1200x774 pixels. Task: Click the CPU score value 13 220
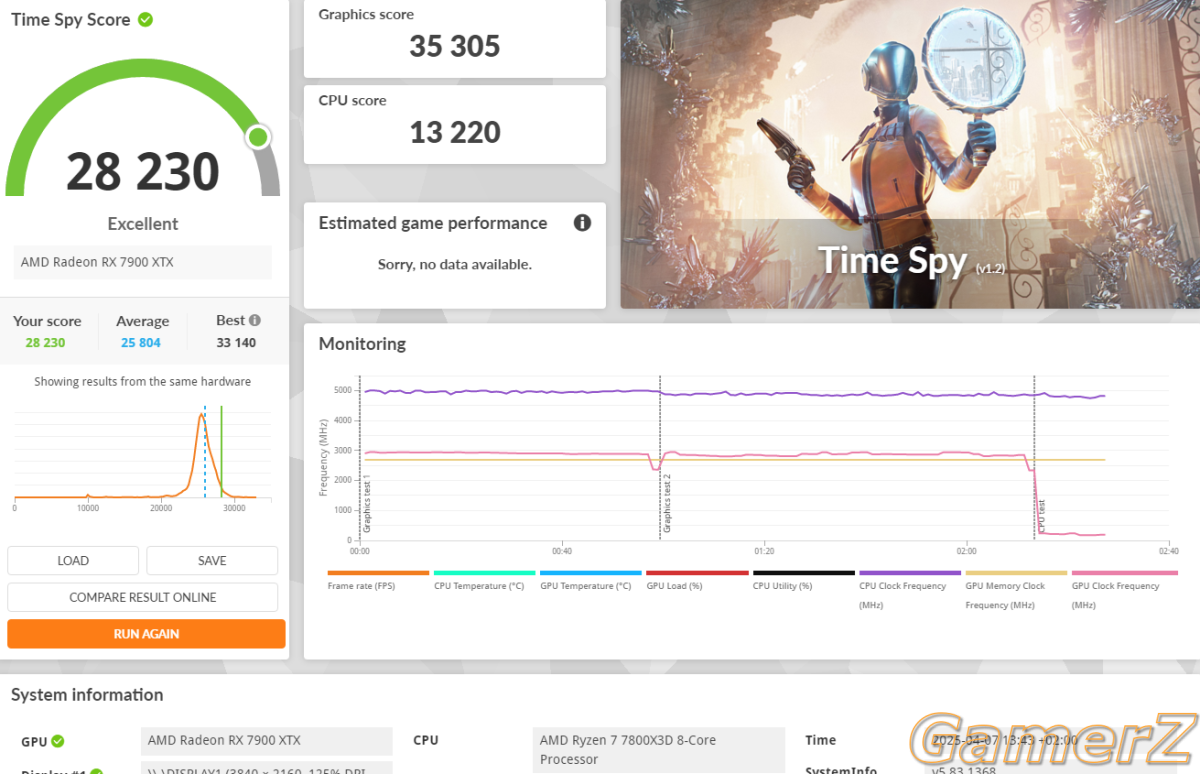(x=455, y=132)
